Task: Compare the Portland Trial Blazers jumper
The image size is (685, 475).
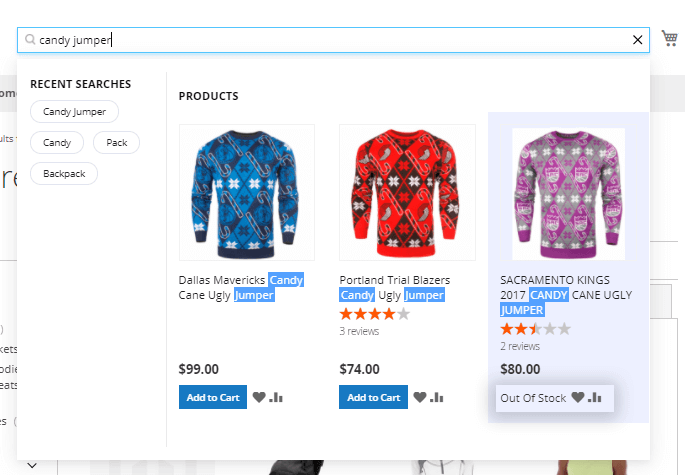Action: coord(437,397)
